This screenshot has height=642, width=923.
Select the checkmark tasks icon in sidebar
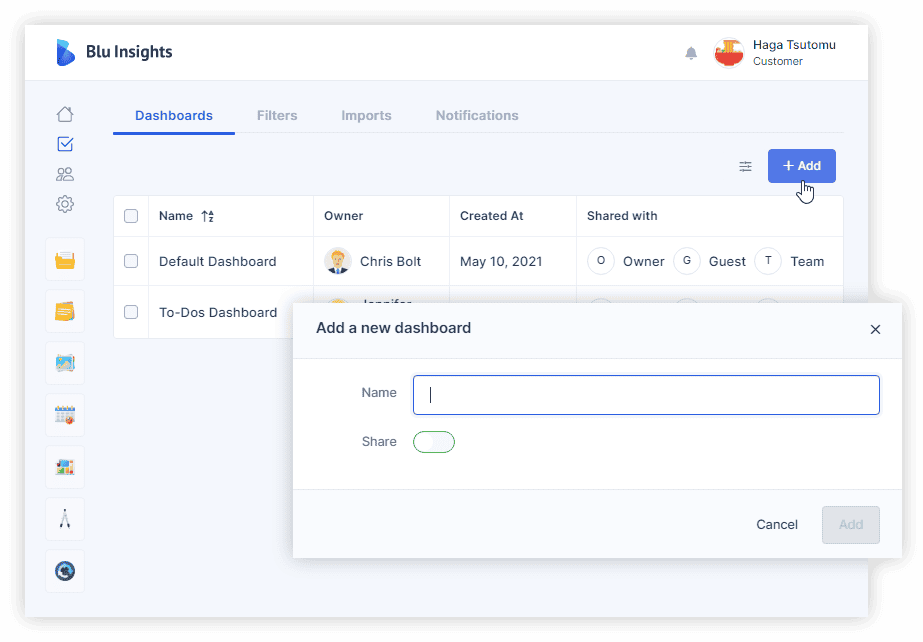[x=65, y=144]
